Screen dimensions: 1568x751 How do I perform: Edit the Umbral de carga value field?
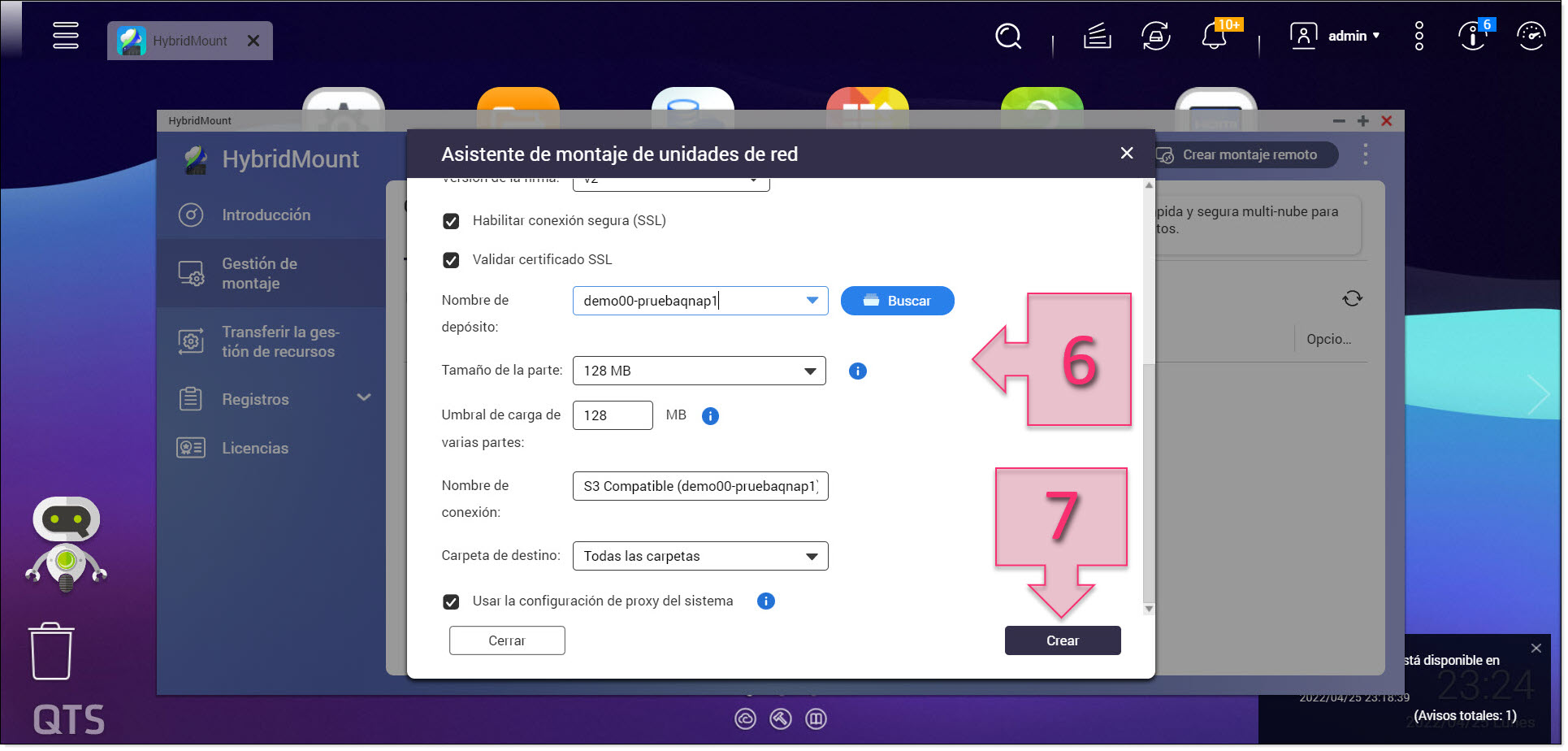613,415
